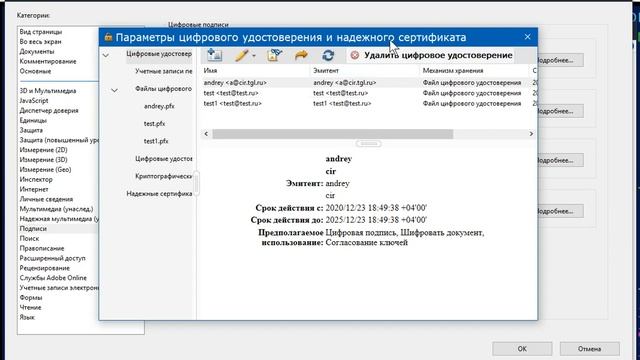Open the dropdown arrow beside the pencil icon
This screenshot has height=360, width=640.
254,56
